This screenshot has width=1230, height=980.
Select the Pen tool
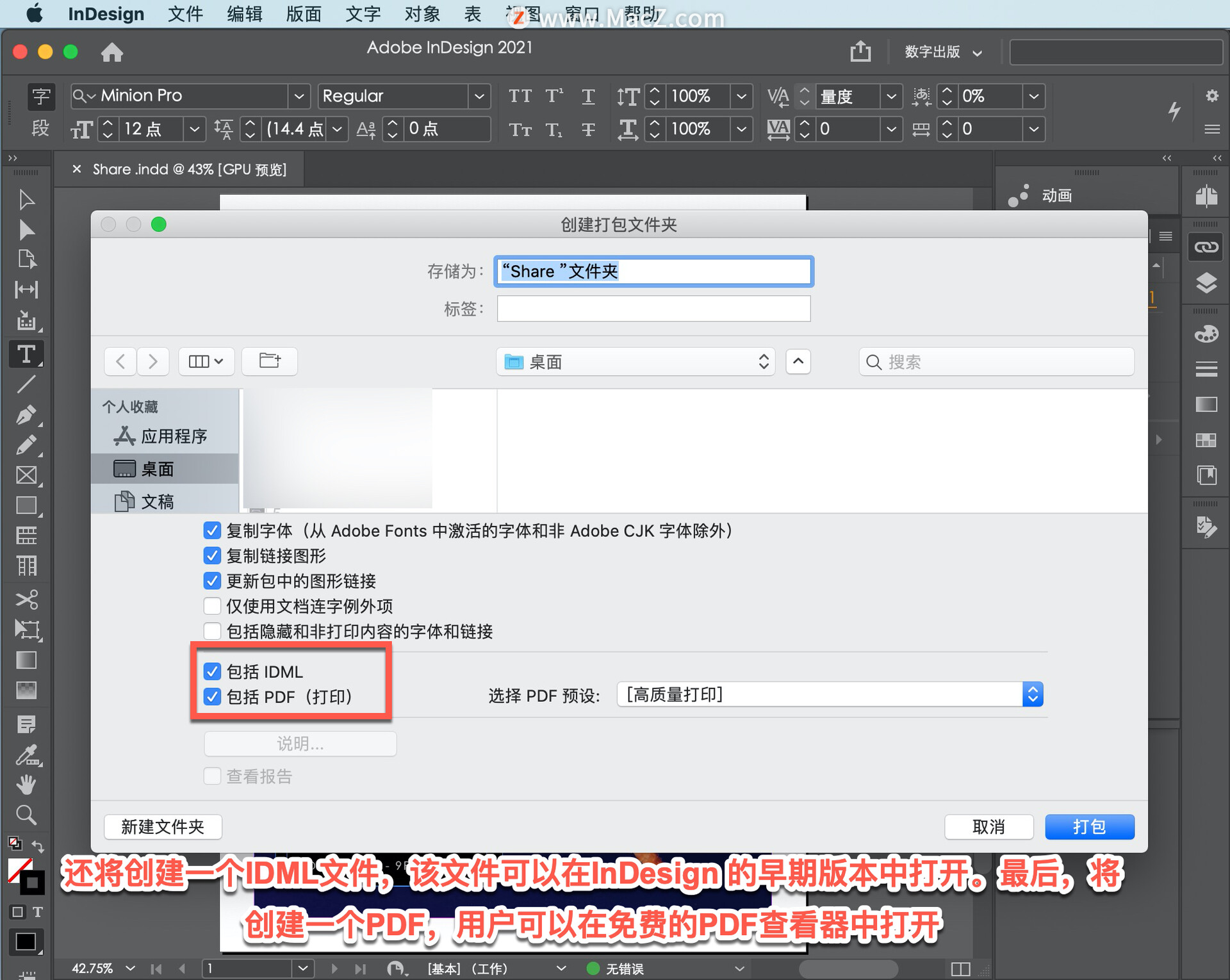coord(26,415)
